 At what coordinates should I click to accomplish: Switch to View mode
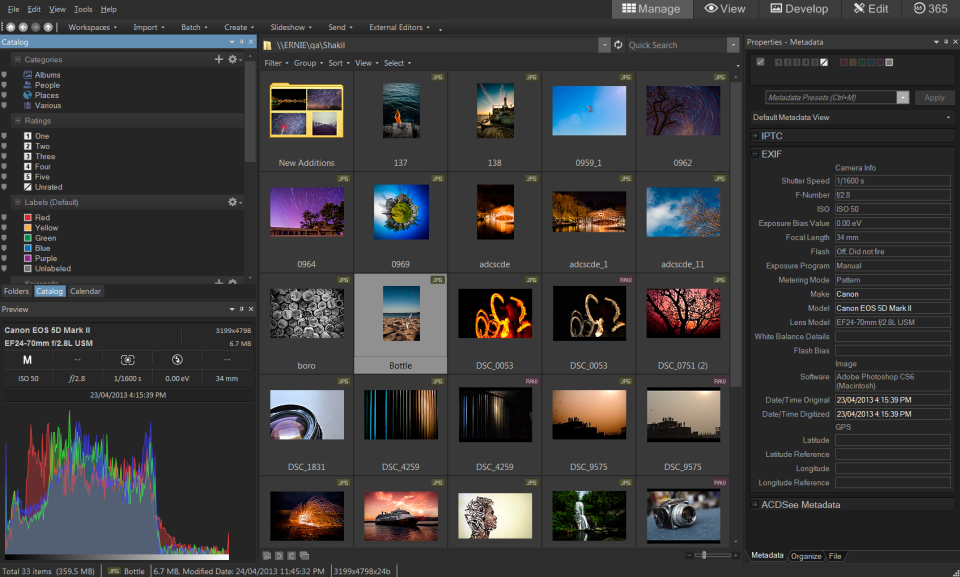click(727, 9)
